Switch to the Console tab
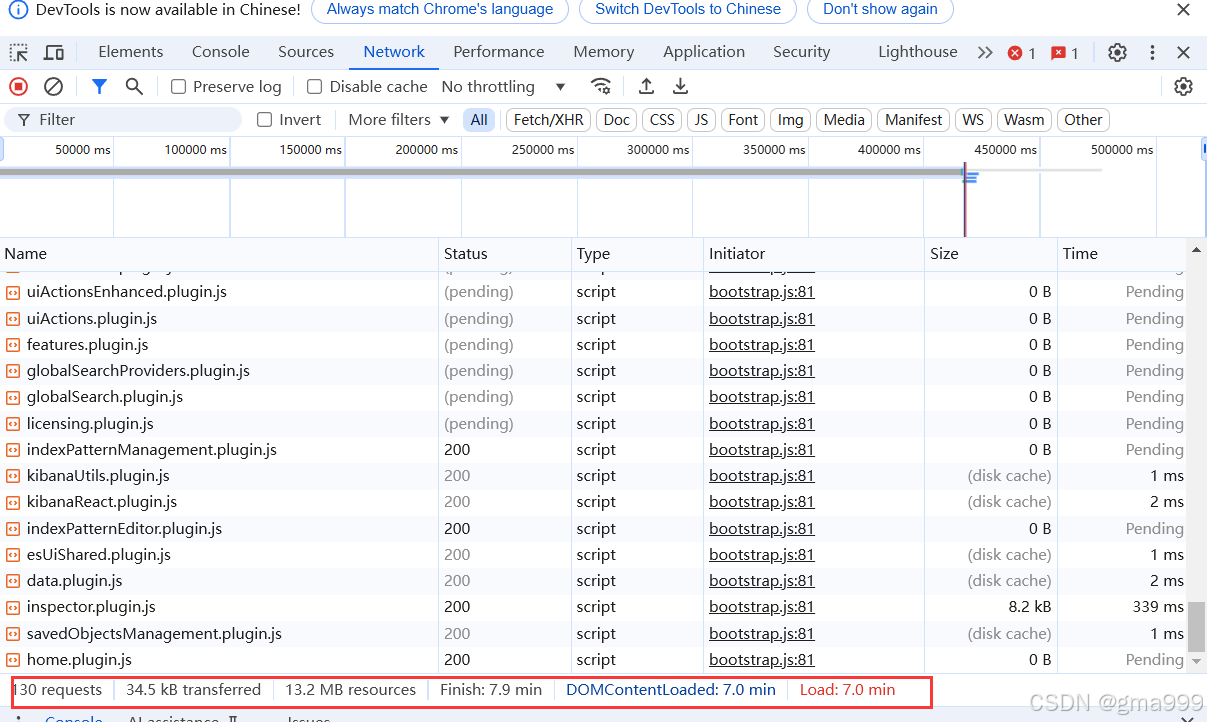 220,52
